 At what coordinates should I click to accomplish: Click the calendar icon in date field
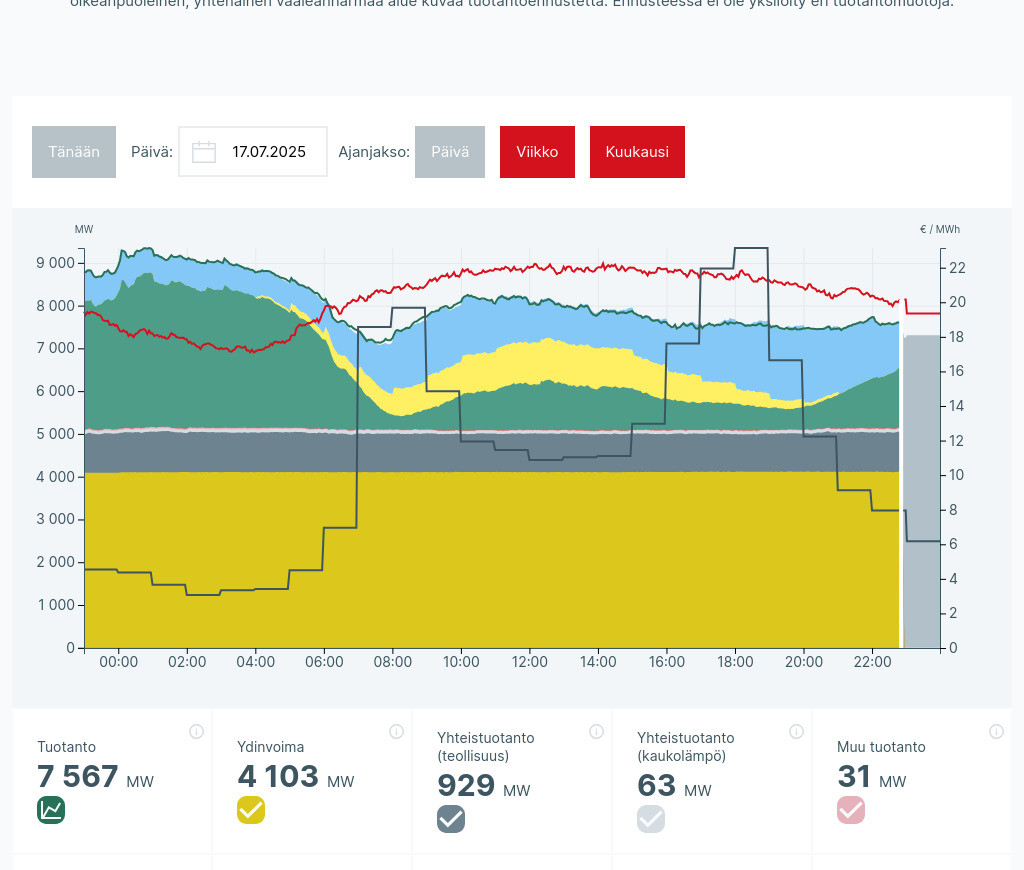click(204, 152)
